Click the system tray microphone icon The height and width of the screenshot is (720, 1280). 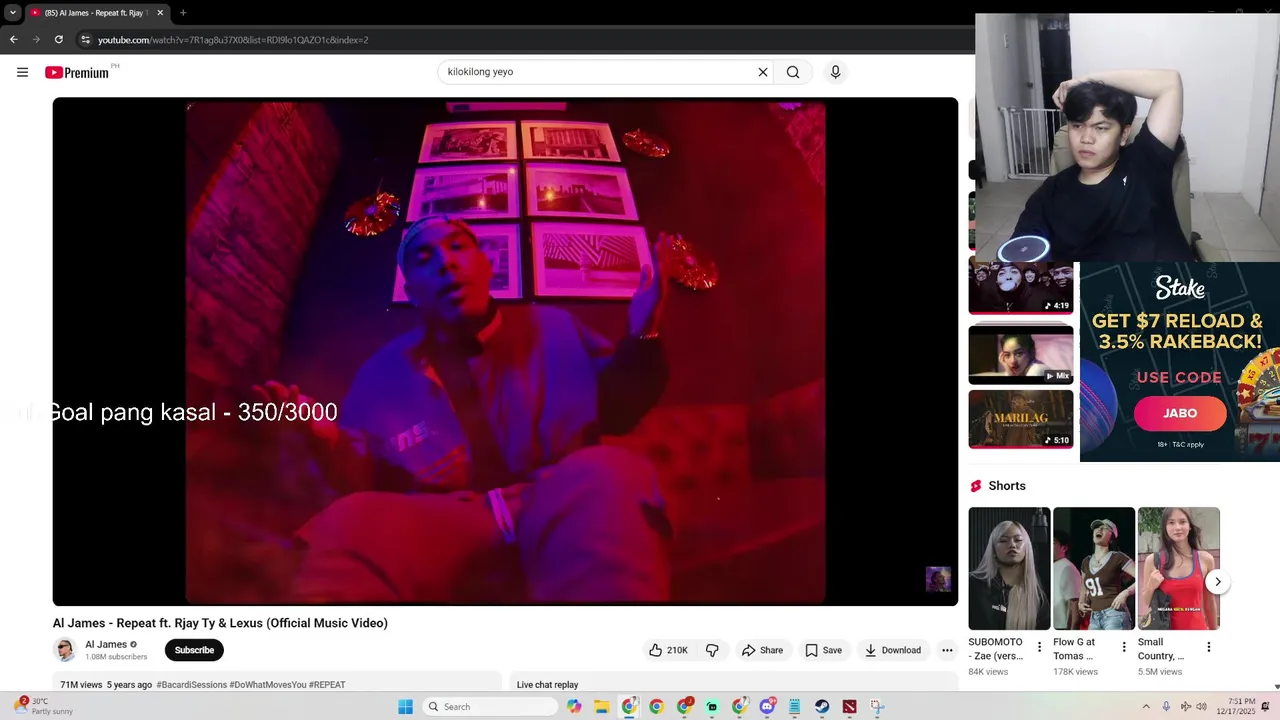pos(1166,707)
